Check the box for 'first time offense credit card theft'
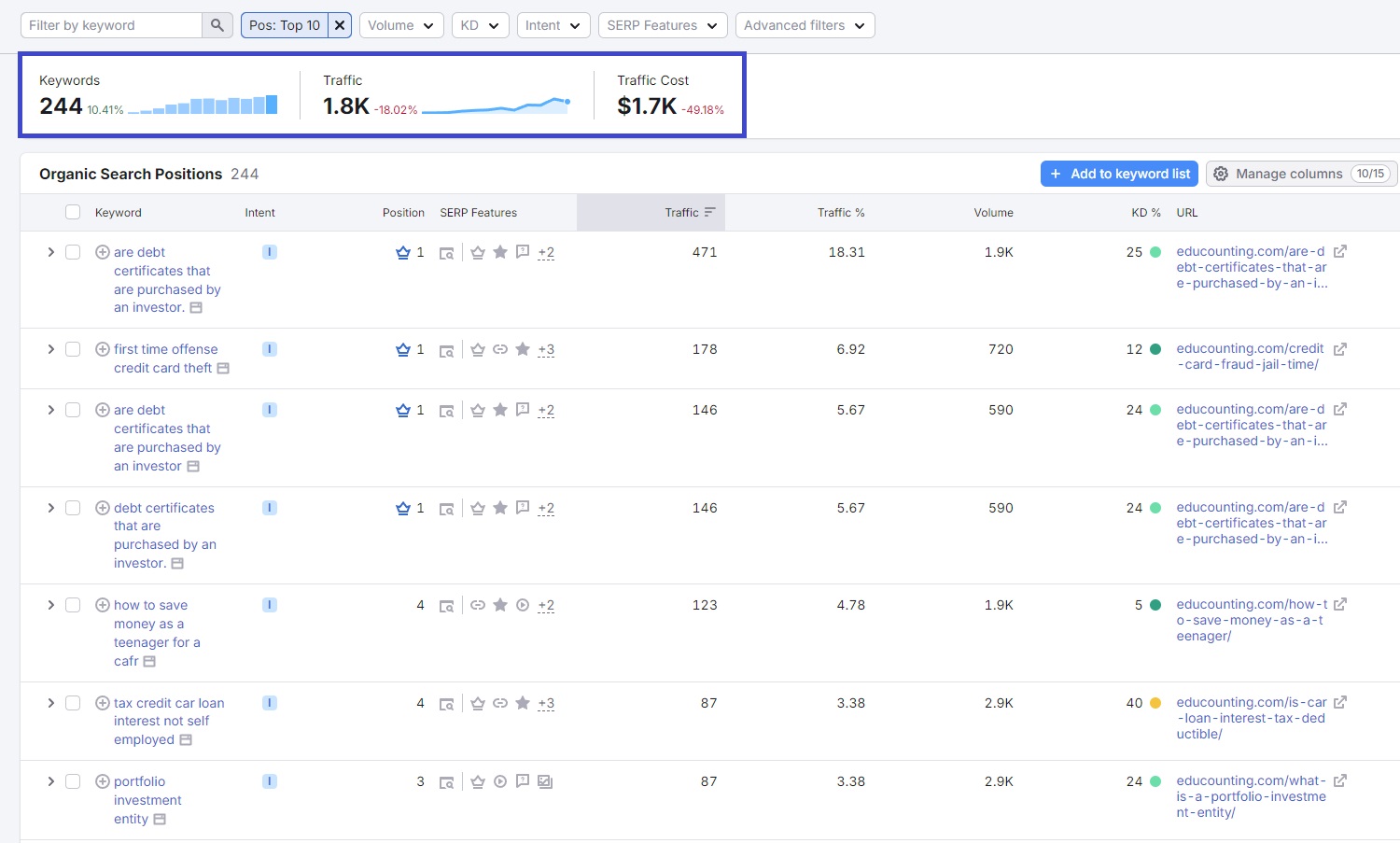Screen dimensions: 1400x843 [73, 349]
